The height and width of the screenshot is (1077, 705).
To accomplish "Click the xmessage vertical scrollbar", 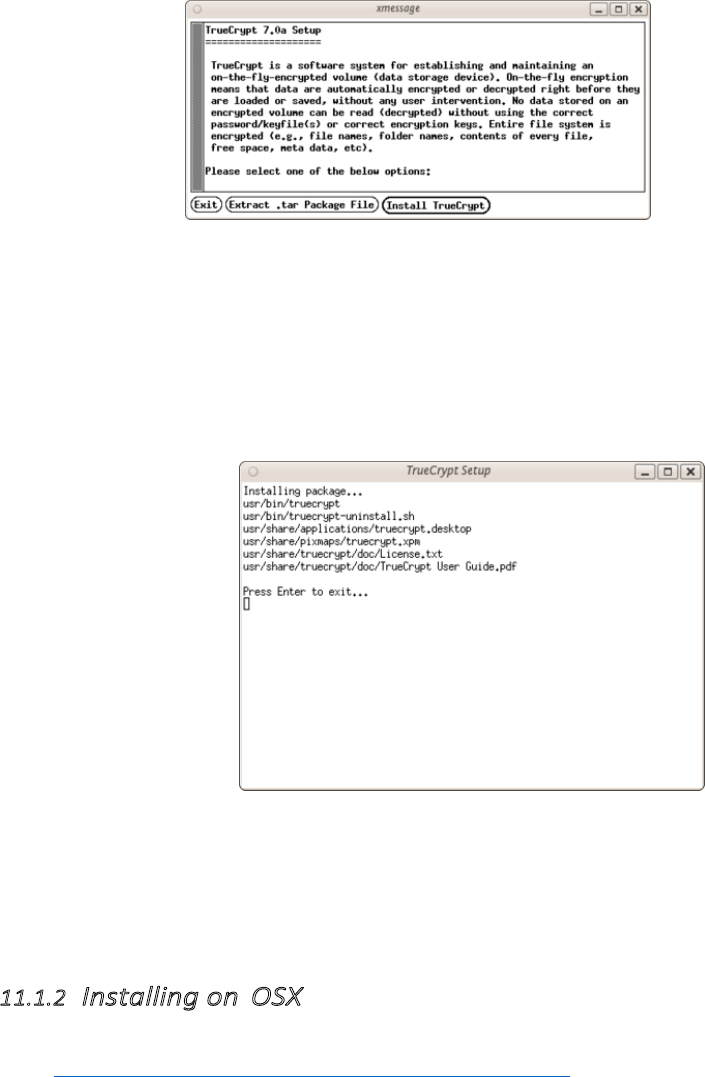I will (198, 106).
